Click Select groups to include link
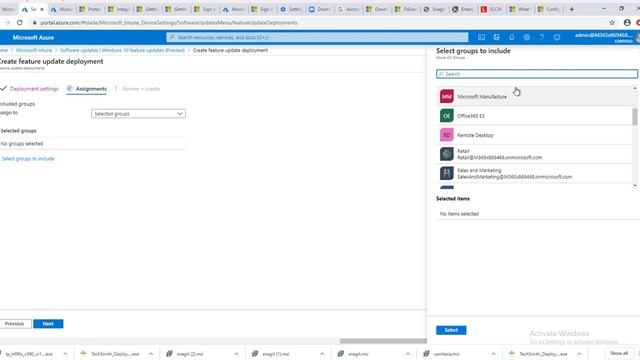This screenshot has height=360, width=640. click(28, 158)
